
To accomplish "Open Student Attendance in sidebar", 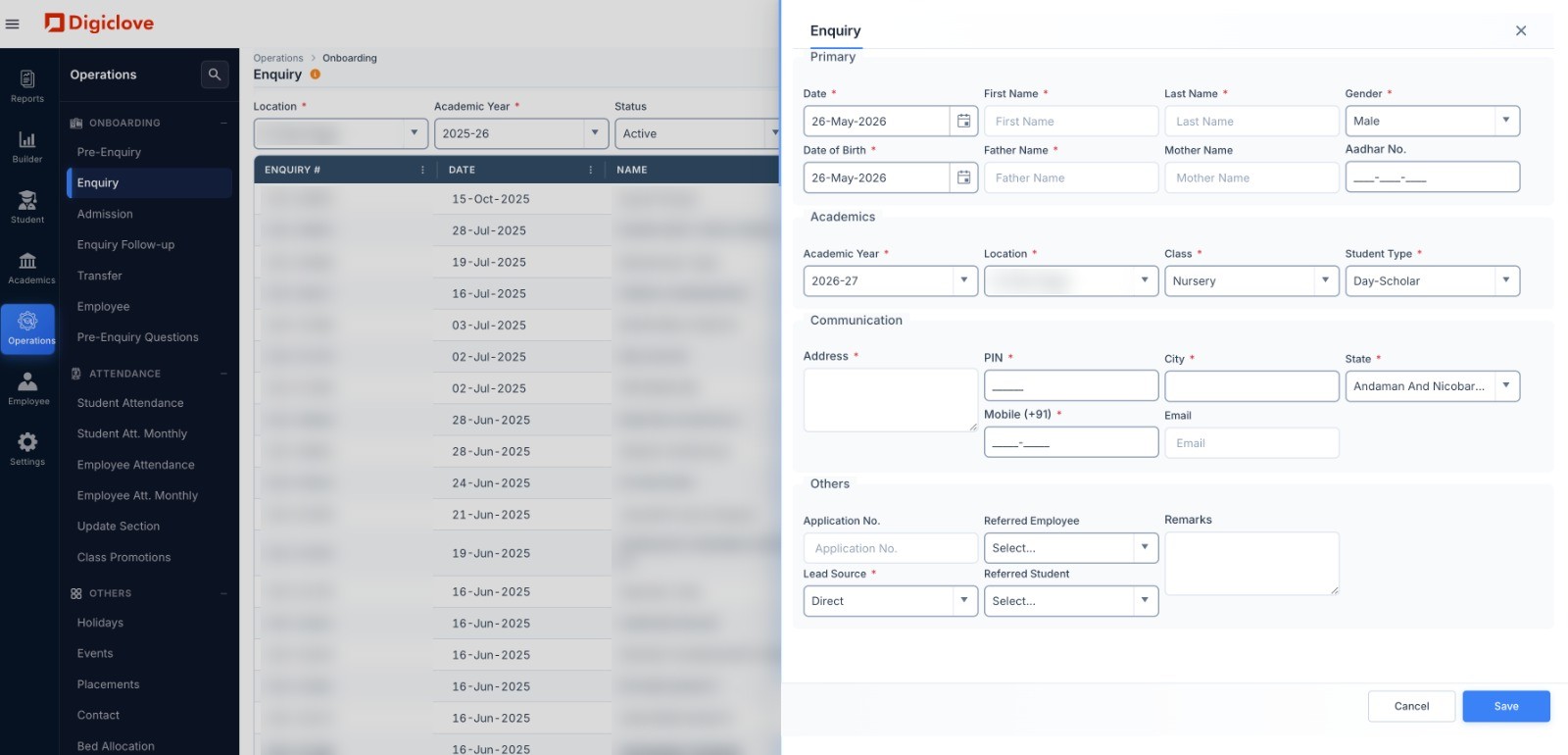I will (x=130, y=403).
